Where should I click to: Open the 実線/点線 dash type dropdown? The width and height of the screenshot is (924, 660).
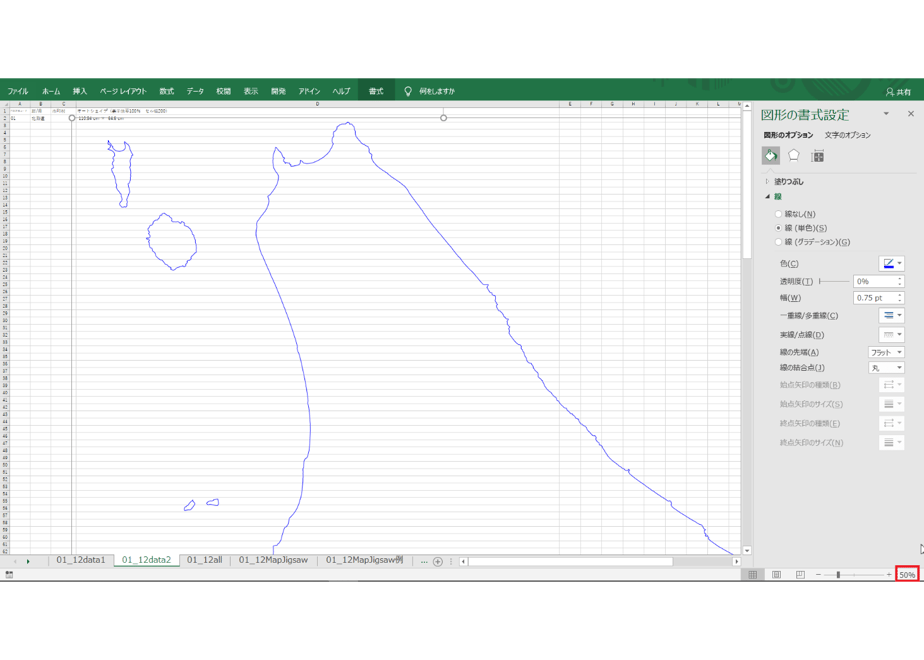point(892,335)
